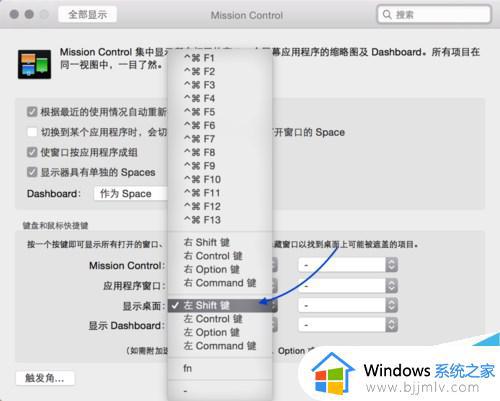This screenshot has width=500, height=401.
Task: Choose ^⌘ F3 from the shortcut menu
Action: coord(220,85)
